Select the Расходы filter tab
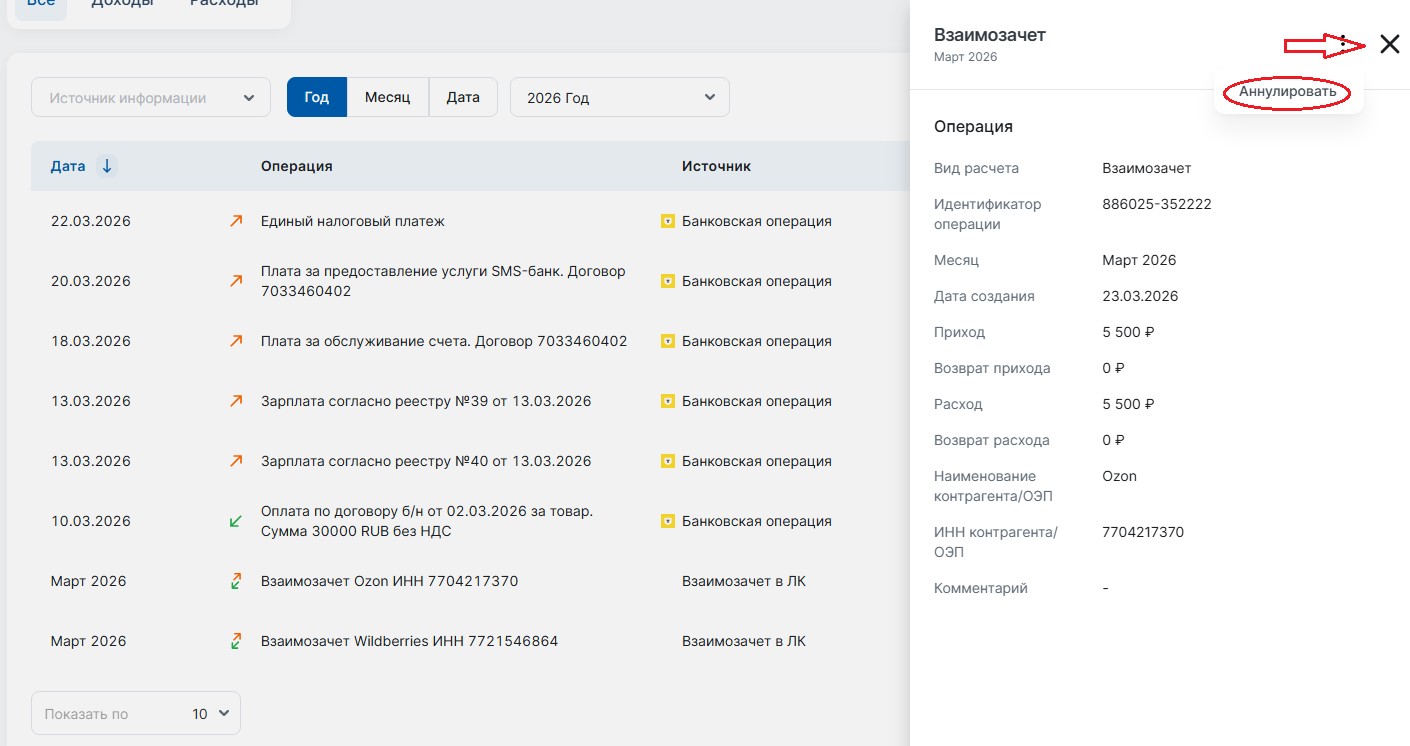 point(225,4)
